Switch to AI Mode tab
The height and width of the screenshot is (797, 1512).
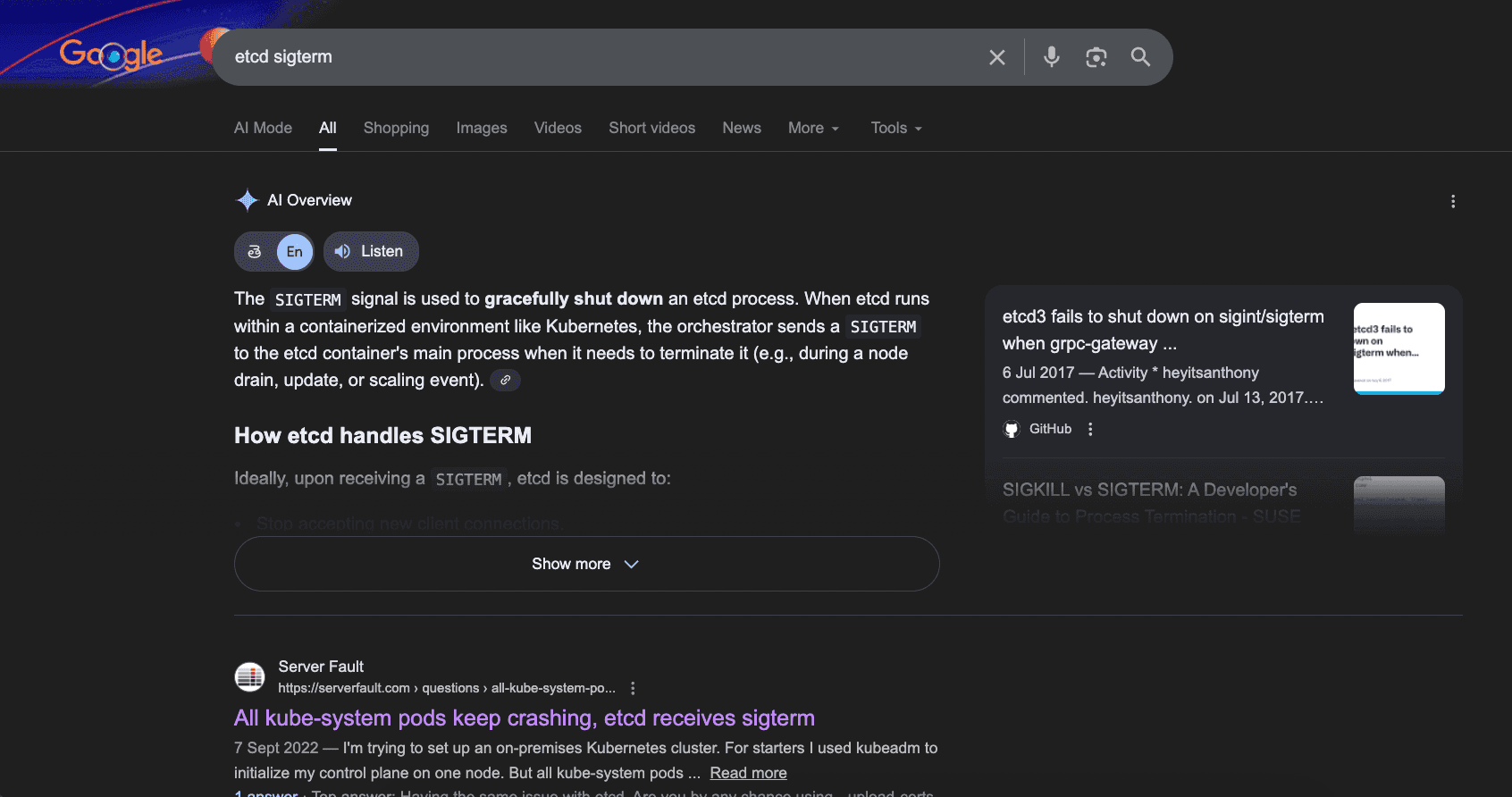[x=263, y=128]
